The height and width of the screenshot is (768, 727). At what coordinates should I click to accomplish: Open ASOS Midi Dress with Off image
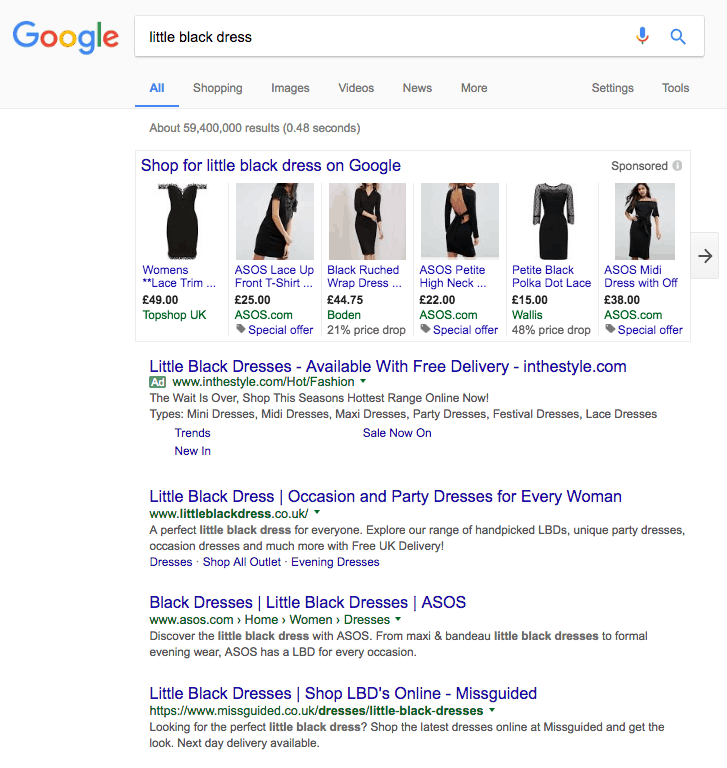(645, 221)
